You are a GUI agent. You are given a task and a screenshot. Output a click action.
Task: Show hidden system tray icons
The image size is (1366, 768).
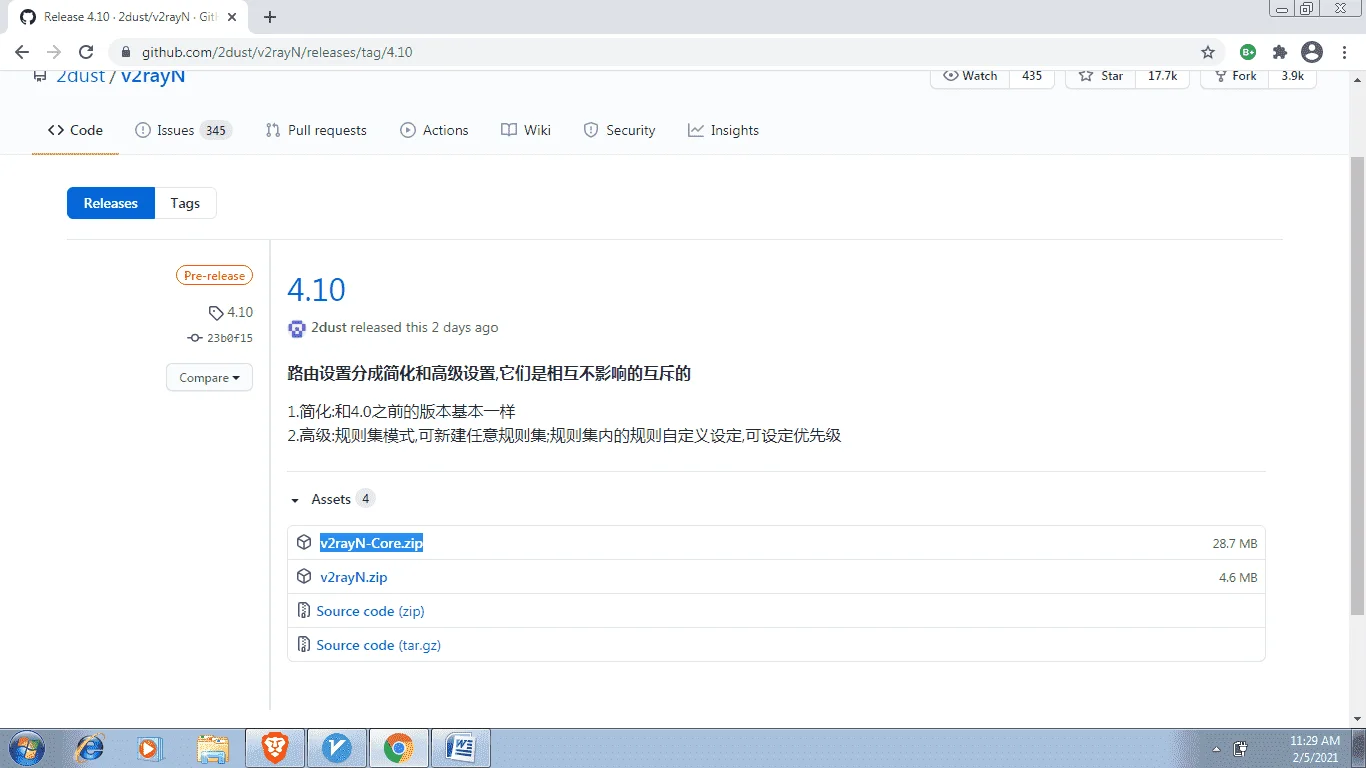coord(1216,748)
